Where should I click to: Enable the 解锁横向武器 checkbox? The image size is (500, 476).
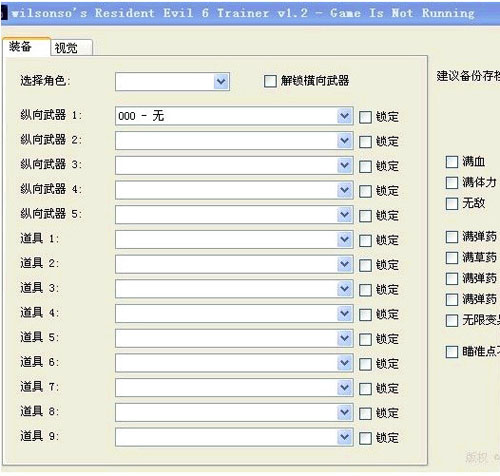tap(270, 81)
